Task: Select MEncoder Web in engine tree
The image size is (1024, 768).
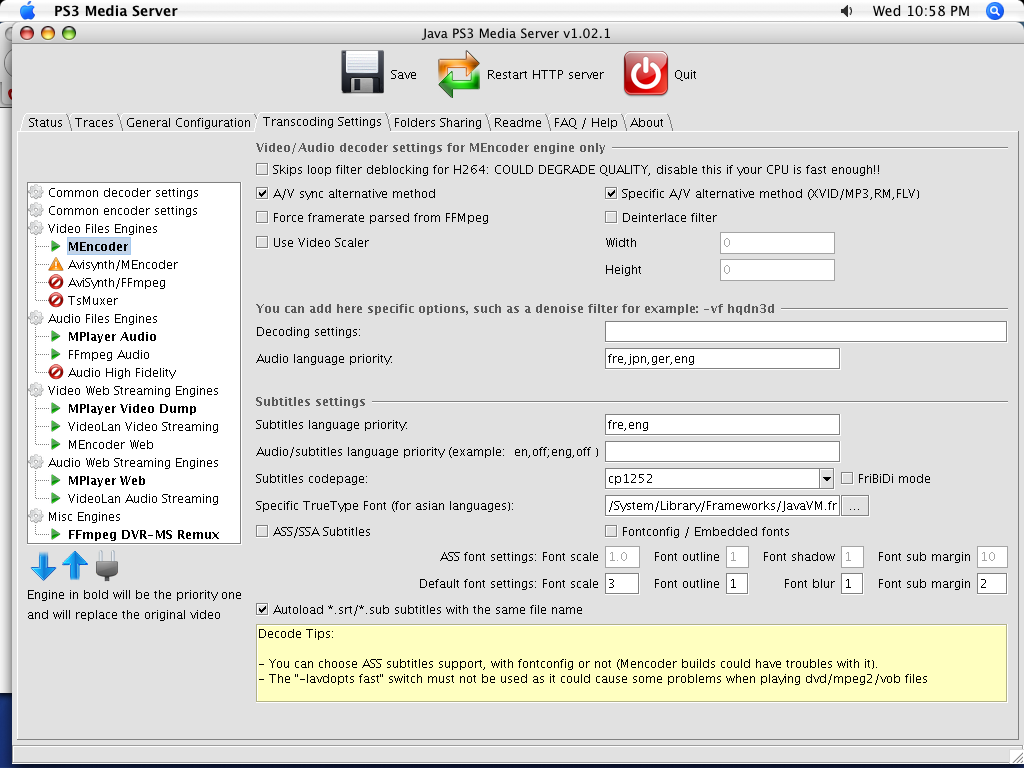Action: click(x=110, y=445)
